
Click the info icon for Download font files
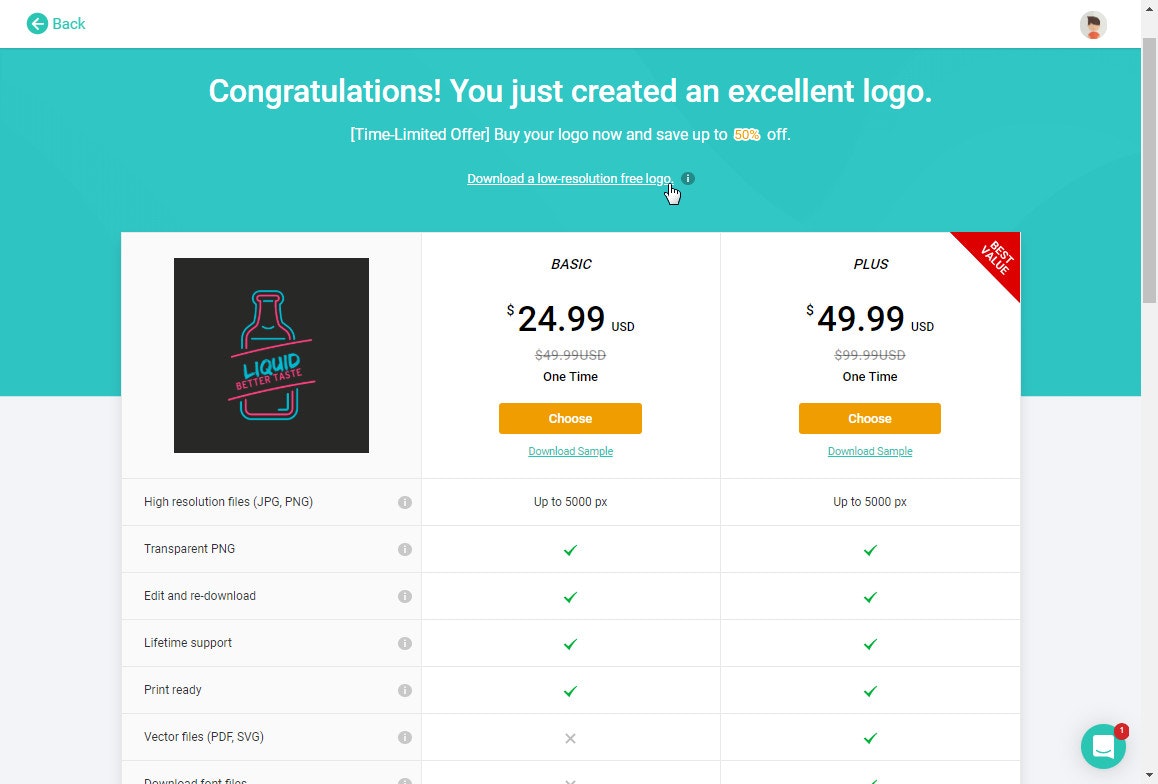coord(405,780)
